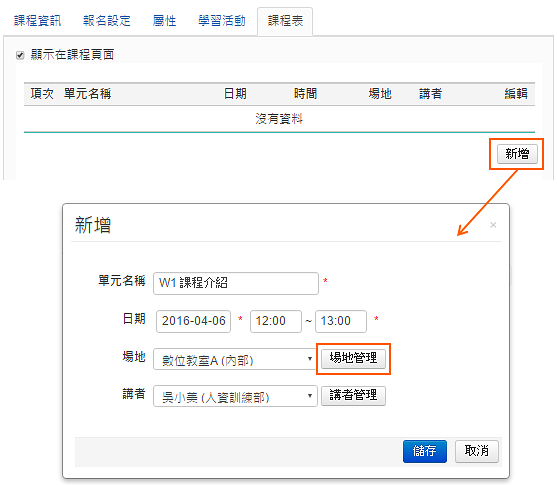557x485 pixels.
Task: Click the start time field 12:00
Action: pos(276,321)
